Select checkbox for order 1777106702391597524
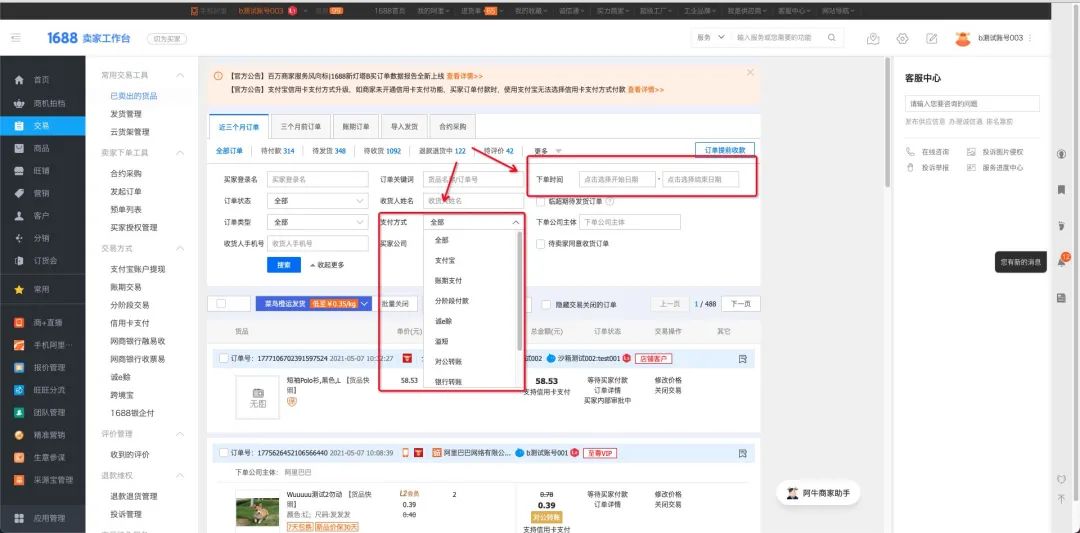This screenshot has width=1080, height=533. click(x=223, y=358)
